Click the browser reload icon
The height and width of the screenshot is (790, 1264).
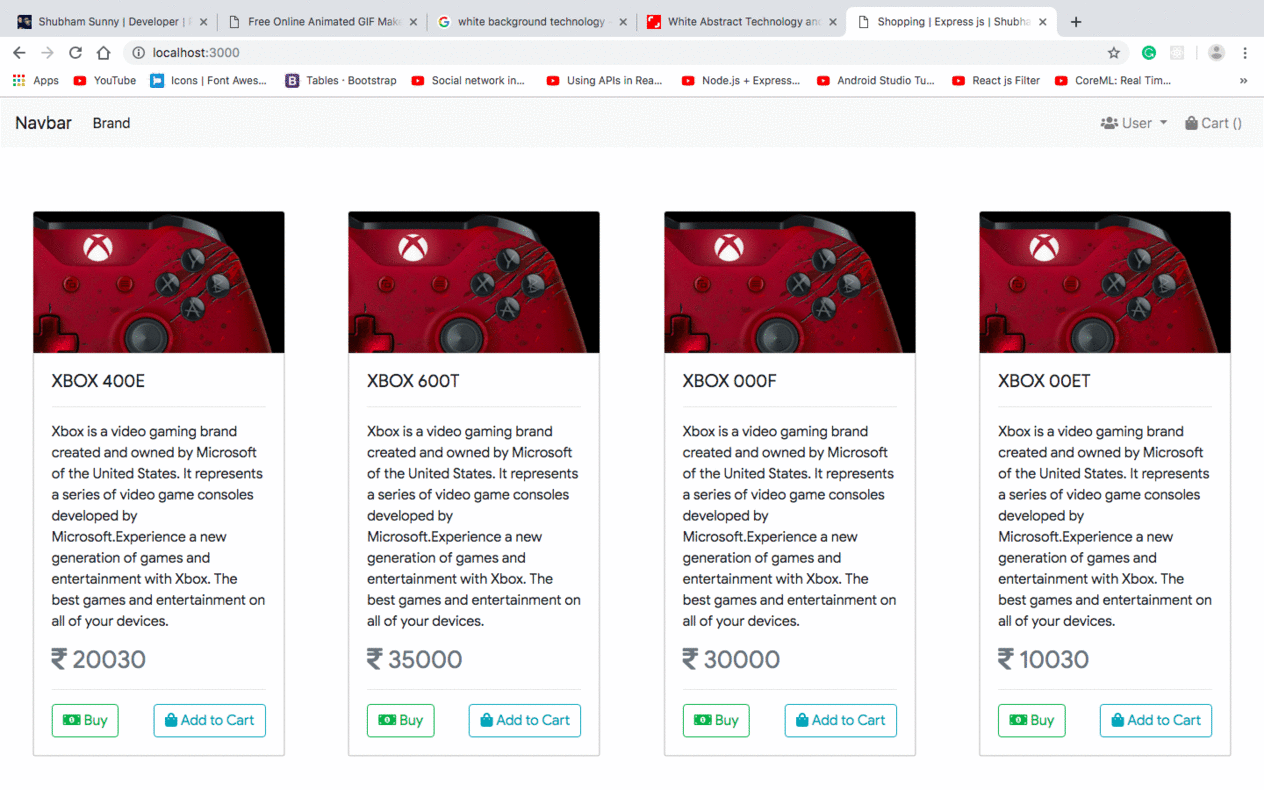pyautogui.click(x=75, y=52)
